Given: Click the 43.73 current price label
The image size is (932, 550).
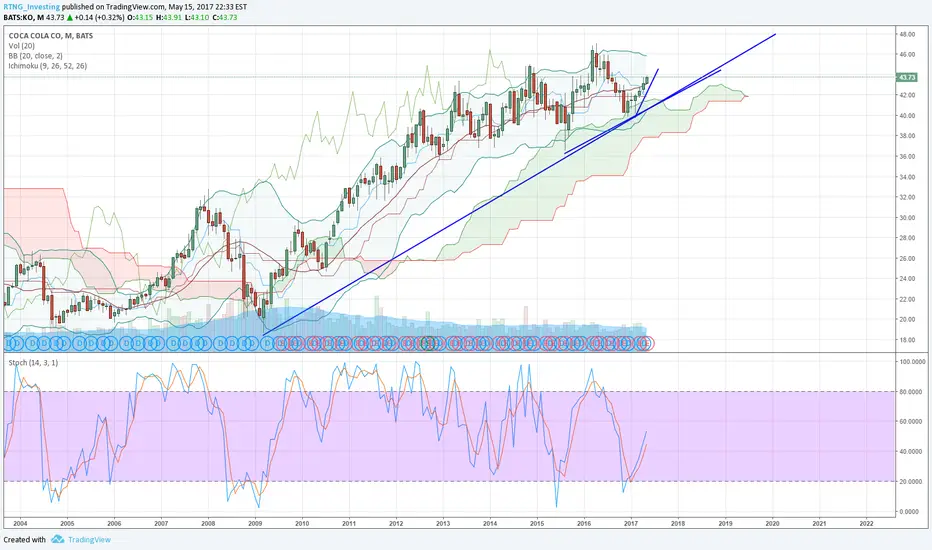Looking at the screenshot, I should point(907,77).
